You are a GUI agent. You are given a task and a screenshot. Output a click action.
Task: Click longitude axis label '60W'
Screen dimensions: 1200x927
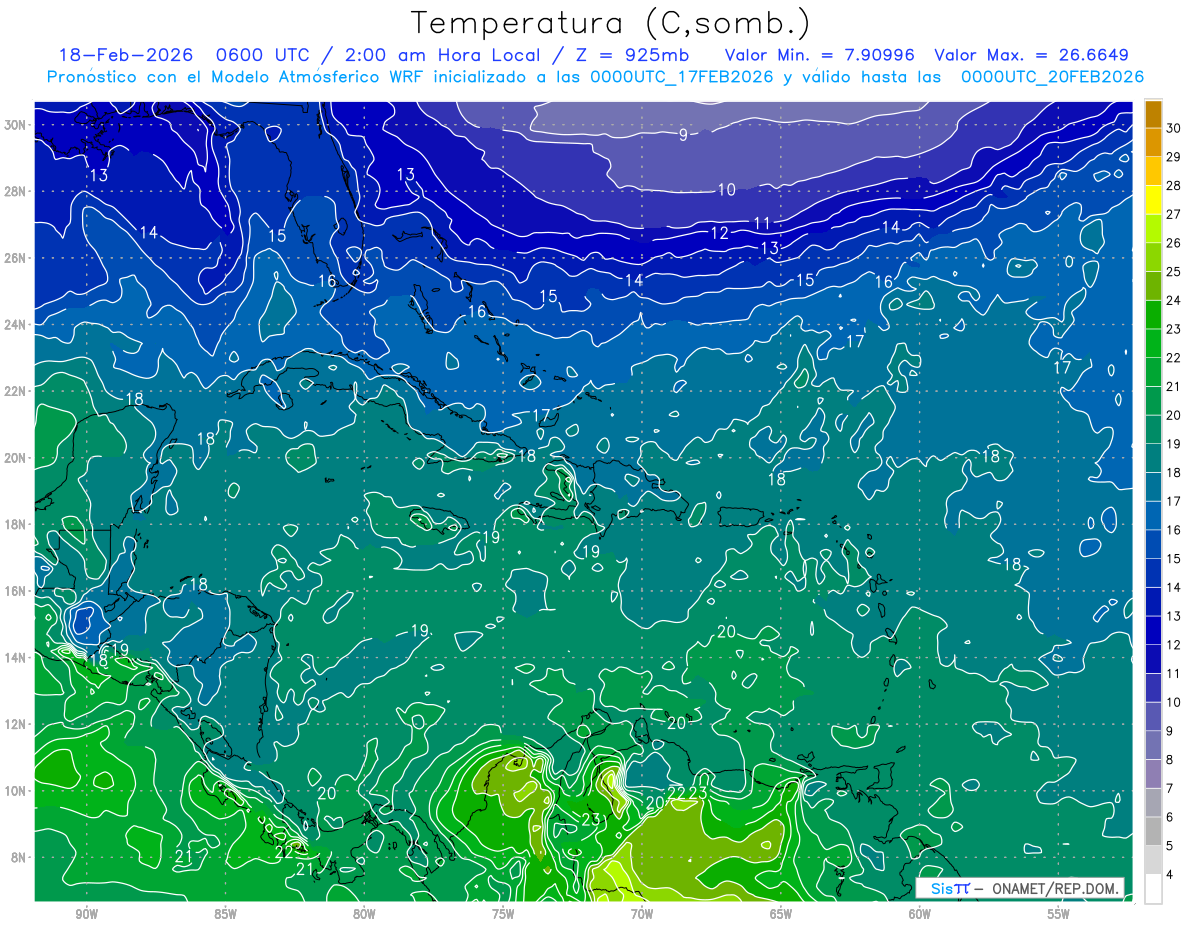pyautogui.click(x=920, y=914)
